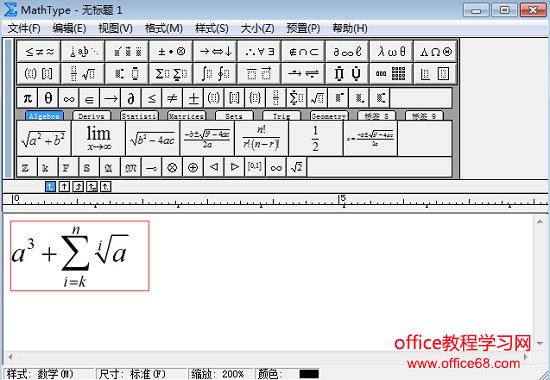Image resolution: width=550 pixels, height=380 pixels.
Task: Open the boxes templates palette
Action: pyautogui.click(x=436, y=74)
